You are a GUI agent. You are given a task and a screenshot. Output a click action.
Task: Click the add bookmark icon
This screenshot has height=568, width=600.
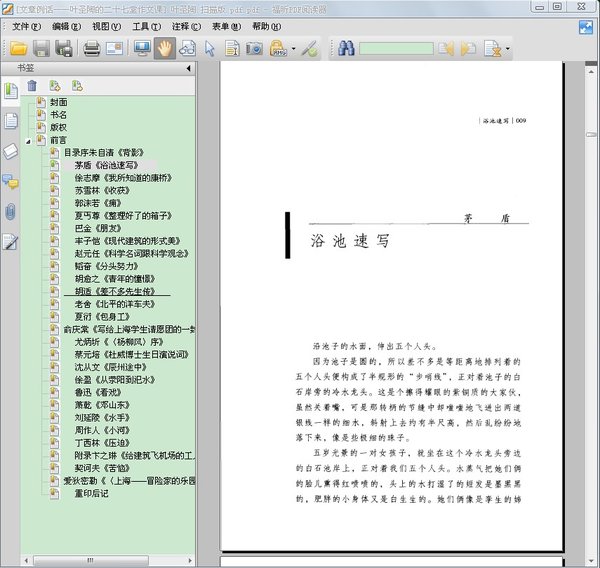[55, 86]
